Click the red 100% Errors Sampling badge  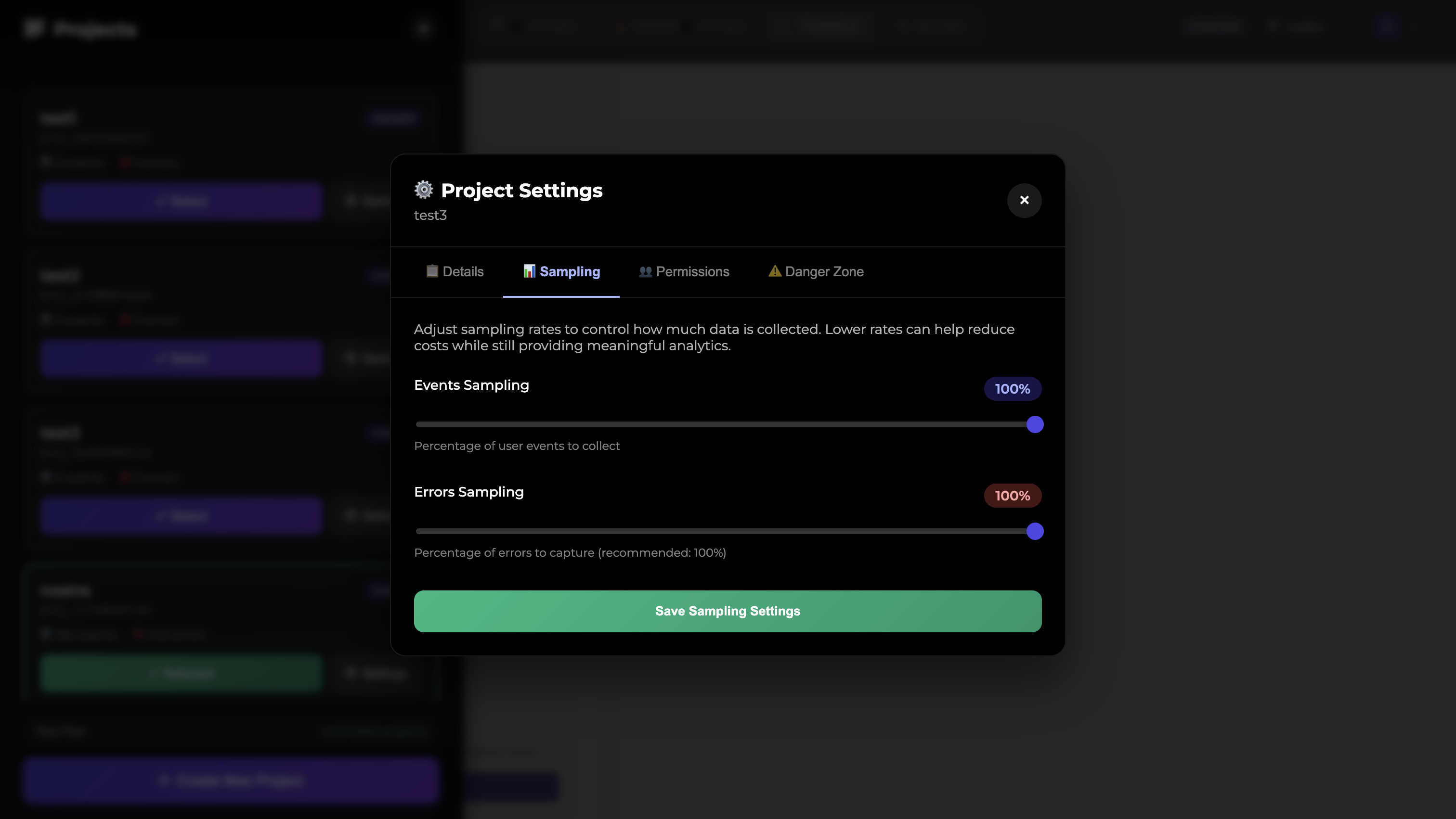pos(1012,495)
